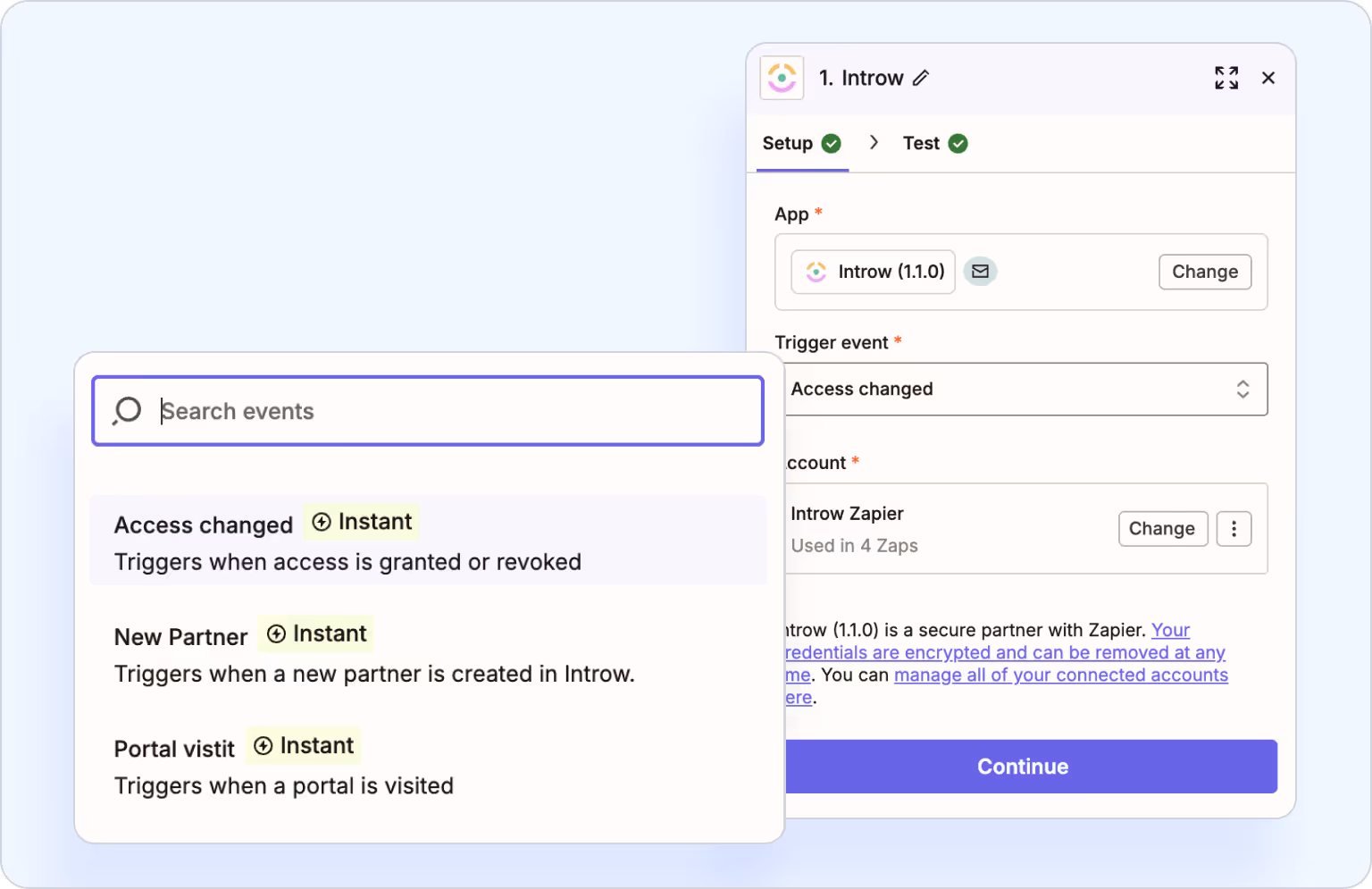Click the envelope icon next to Introw app

980,272
